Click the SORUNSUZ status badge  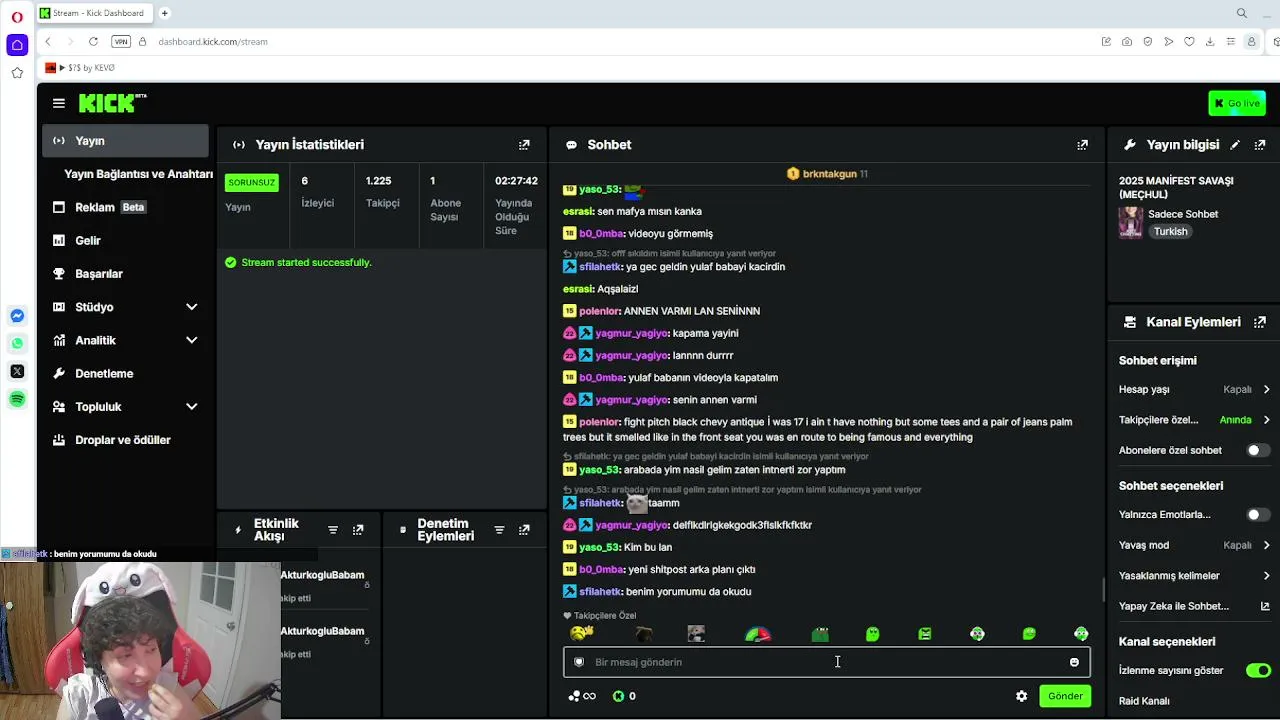(251, 182)
